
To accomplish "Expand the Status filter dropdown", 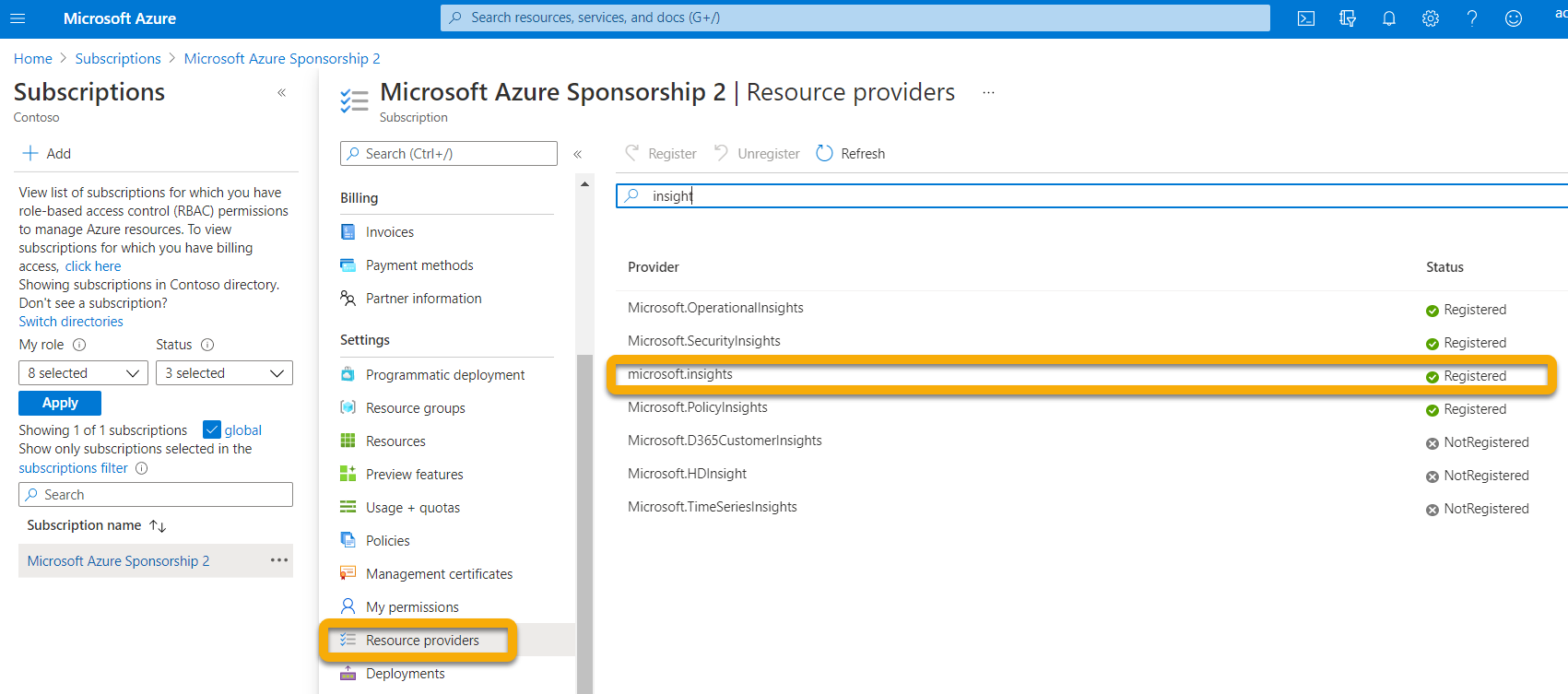I will point(224,373).
